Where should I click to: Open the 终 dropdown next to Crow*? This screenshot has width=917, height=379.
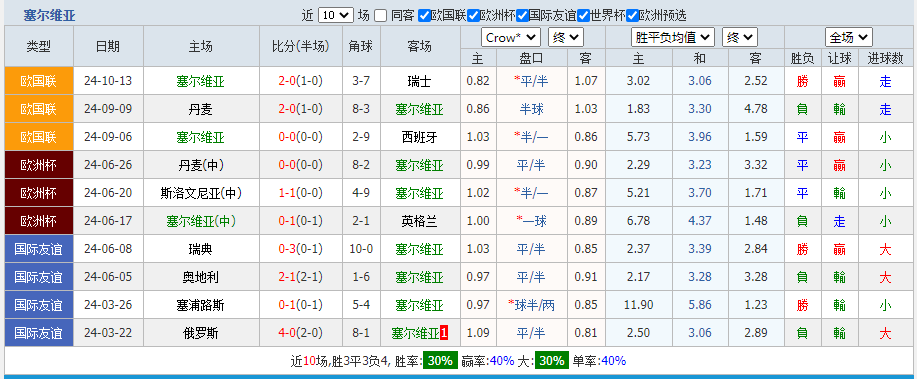(566, 37)
